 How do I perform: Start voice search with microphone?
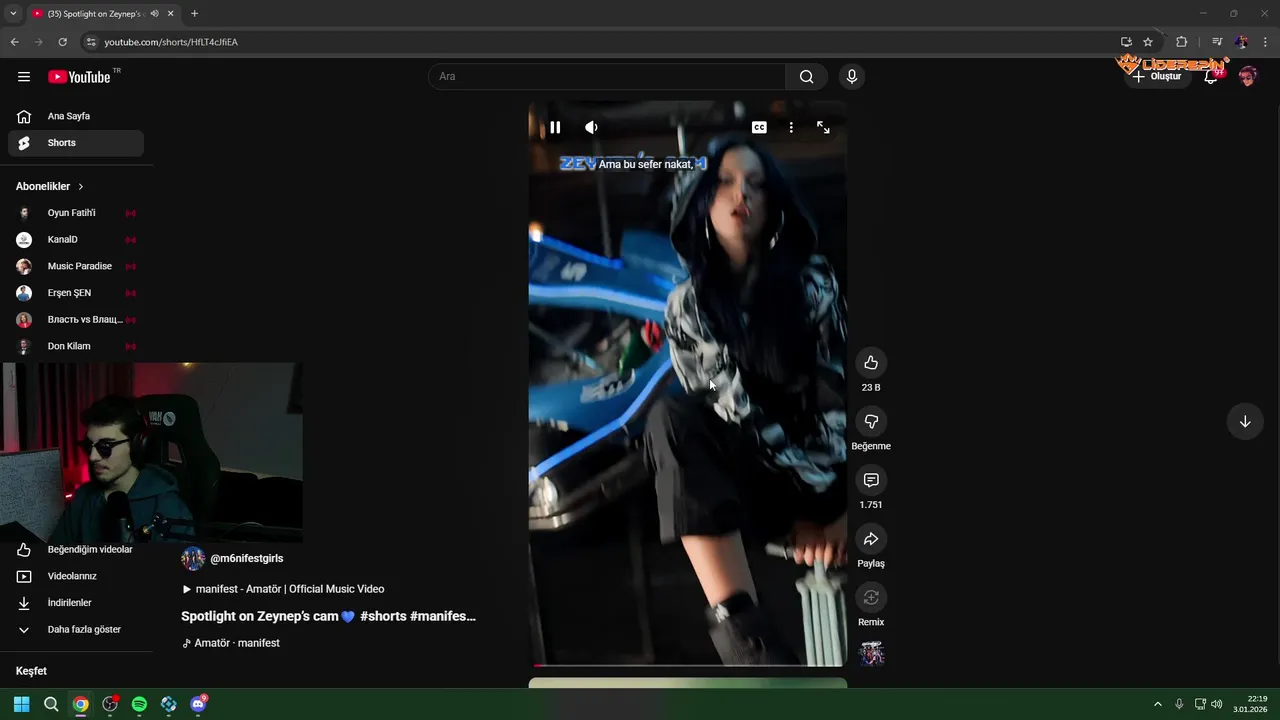(x=852, y=77)
